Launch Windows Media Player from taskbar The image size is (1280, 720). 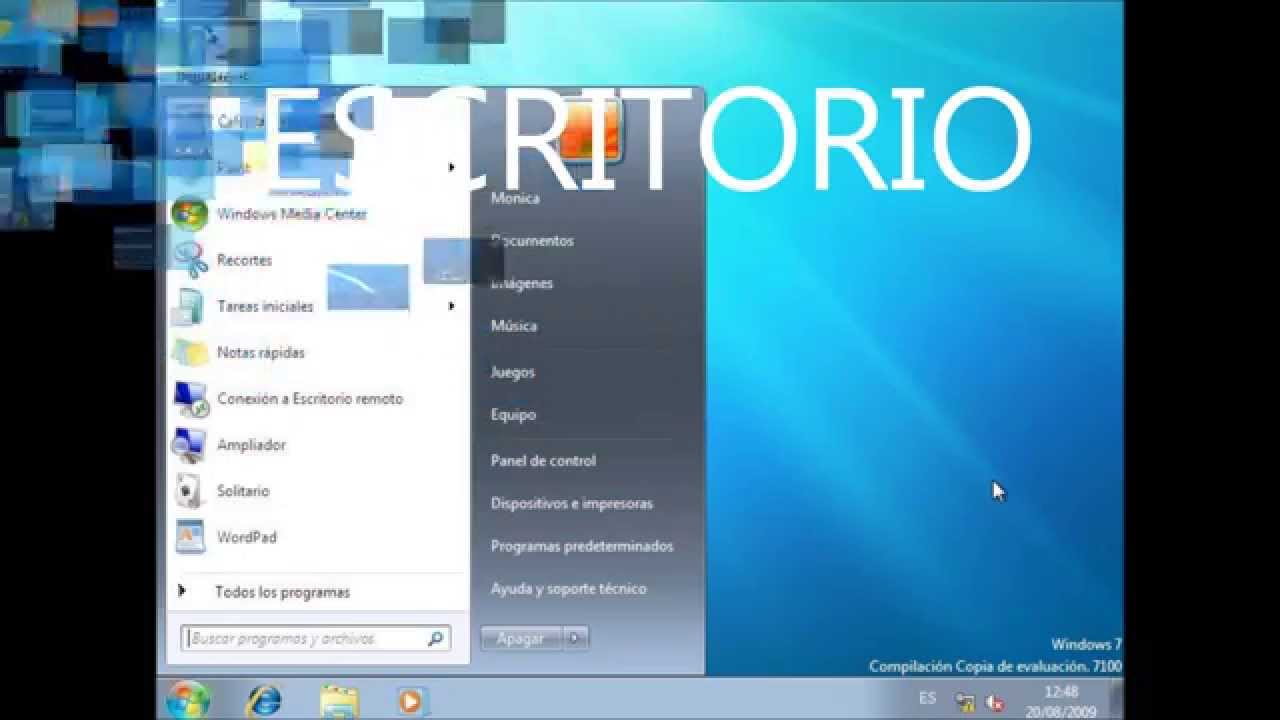(x=410, y=701)
